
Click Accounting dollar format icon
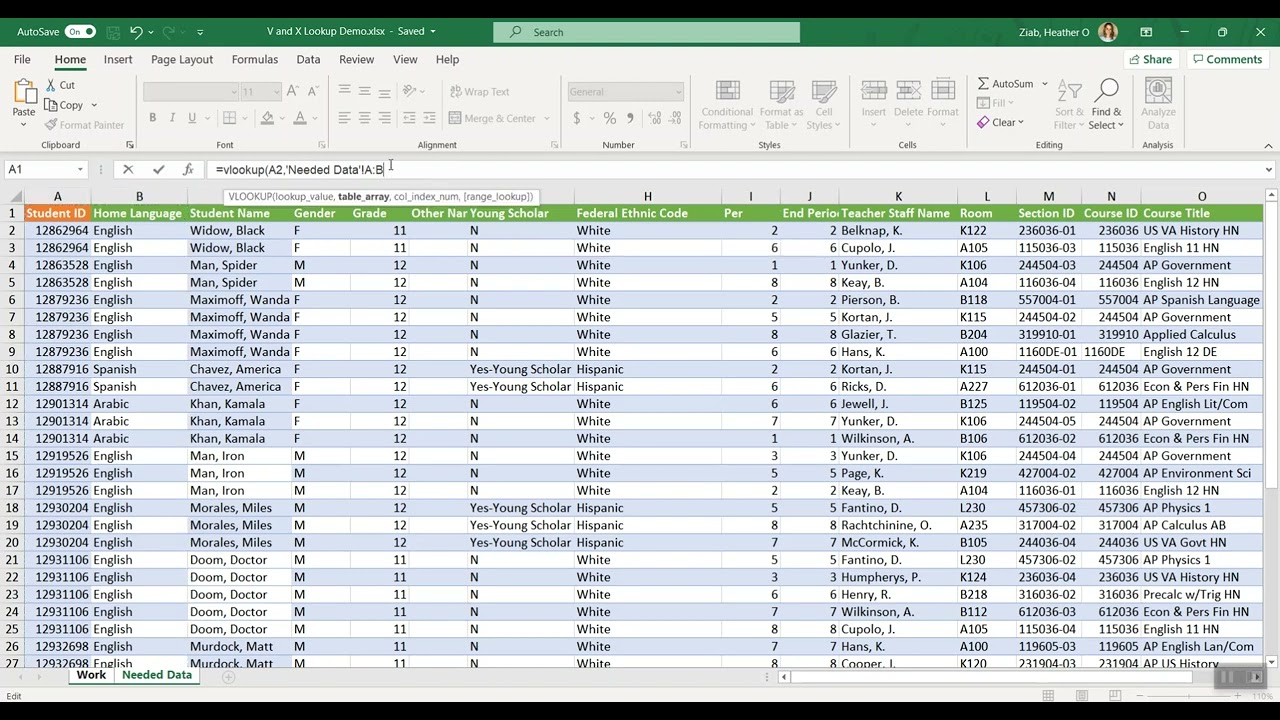click(577, 118)
